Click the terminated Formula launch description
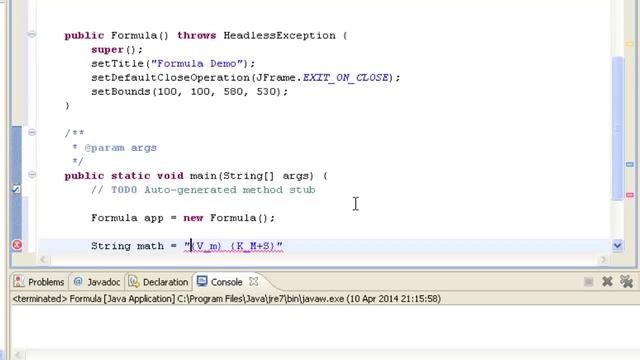 click(x=227, y=299)
